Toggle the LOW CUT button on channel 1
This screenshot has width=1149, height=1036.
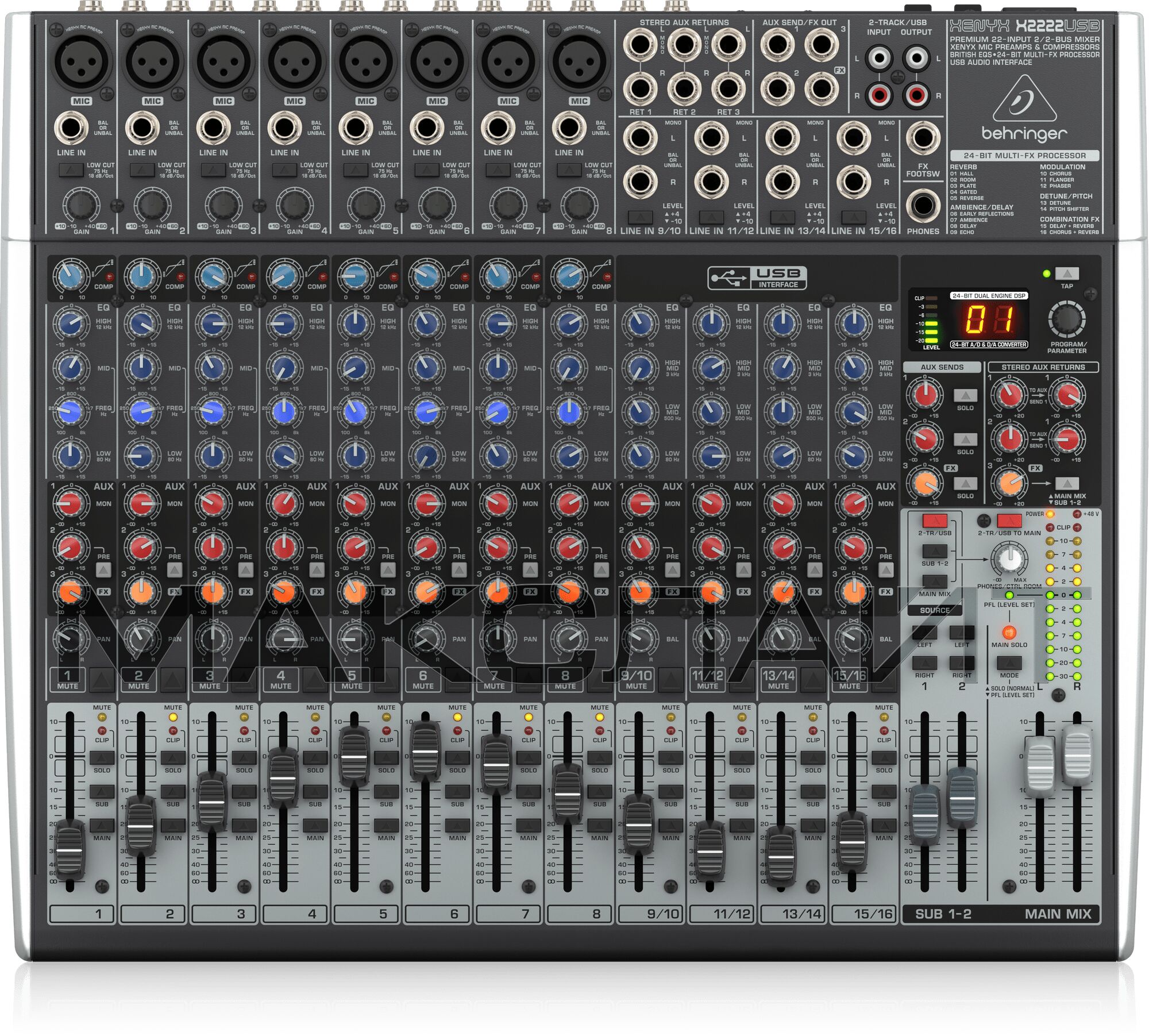coord(71,170)
